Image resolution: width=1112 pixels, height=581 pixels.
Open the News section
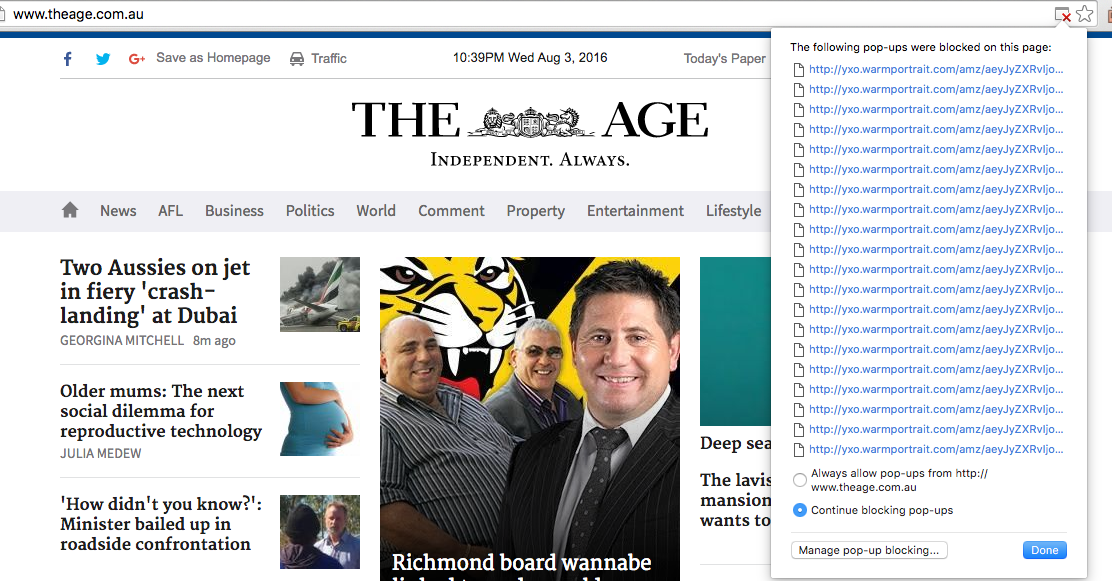pos(118,211)
